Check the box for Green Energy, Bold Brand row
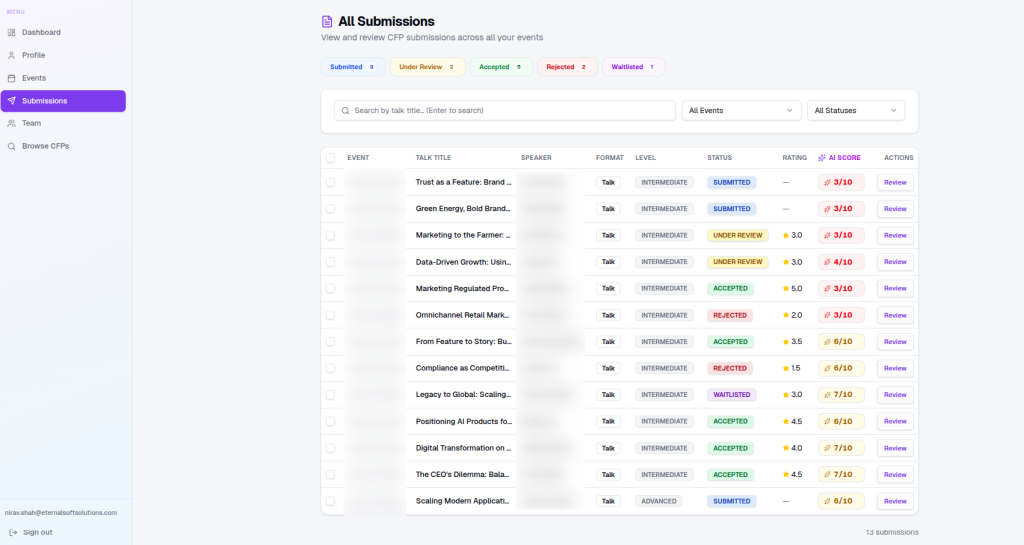The height and width of the screenshot is (545, 1024). 330,209
